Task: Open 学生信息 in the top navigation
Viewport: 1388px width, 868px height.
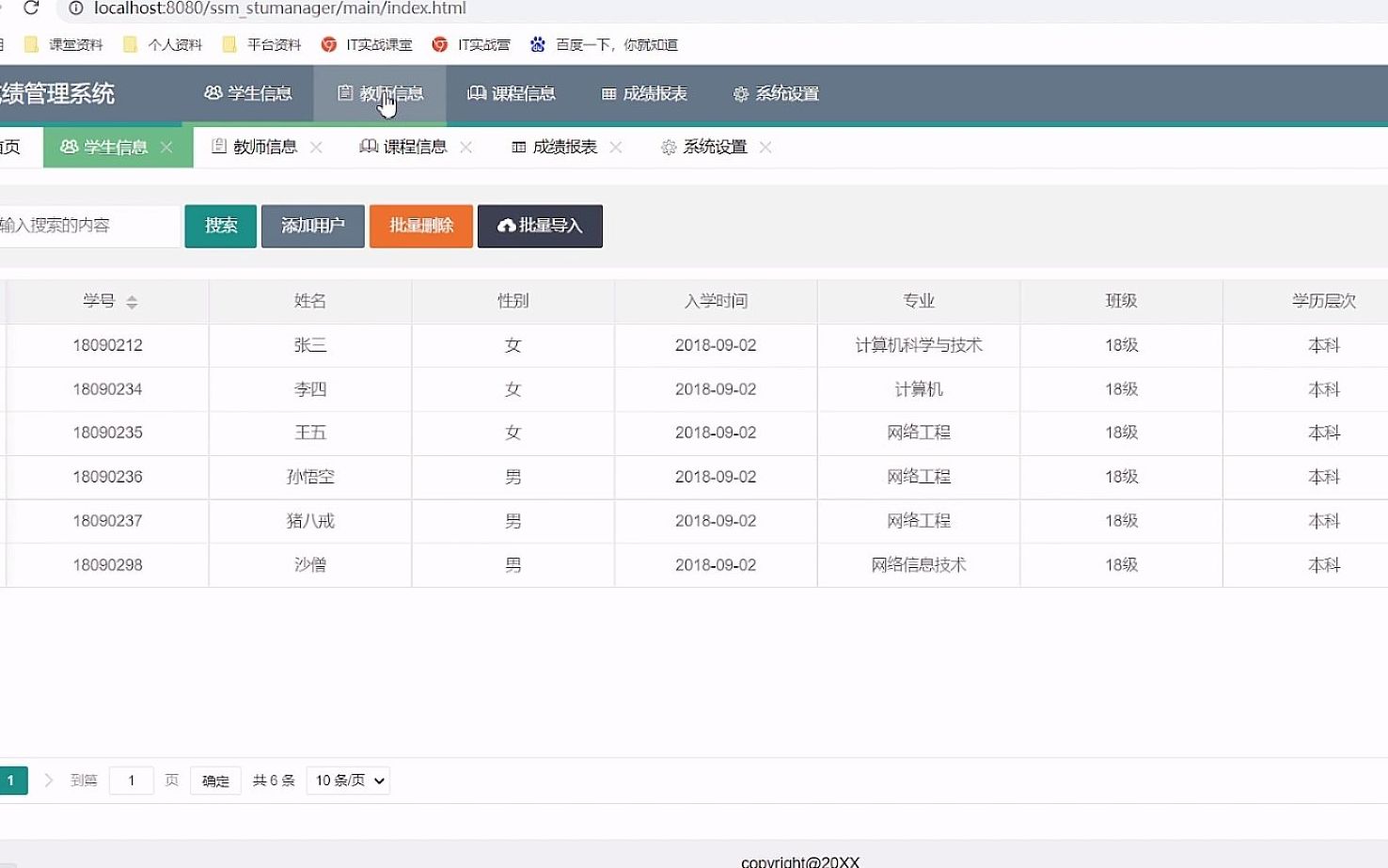Action: (248, 93)
